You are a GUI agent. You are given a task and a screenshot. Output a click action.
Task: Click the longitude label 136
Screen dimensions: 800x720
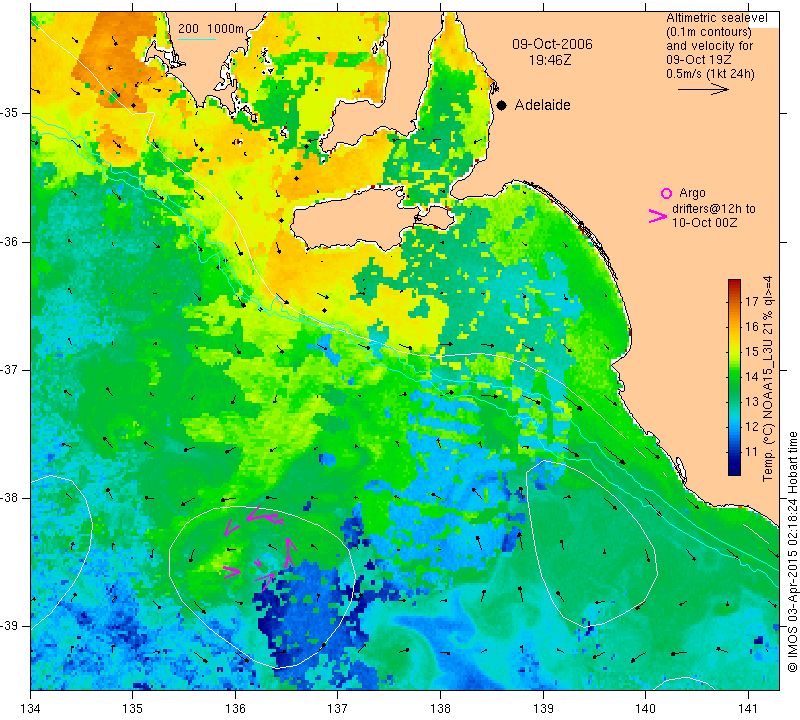click(x=235, y=708)
